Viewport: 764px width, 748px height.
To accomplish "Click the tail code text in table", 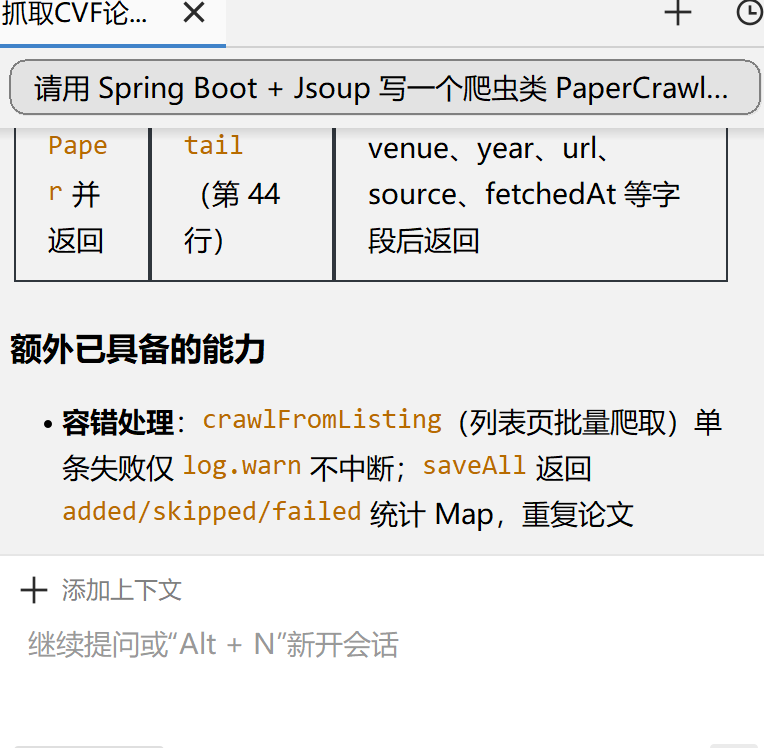I will tap(213, 145).
